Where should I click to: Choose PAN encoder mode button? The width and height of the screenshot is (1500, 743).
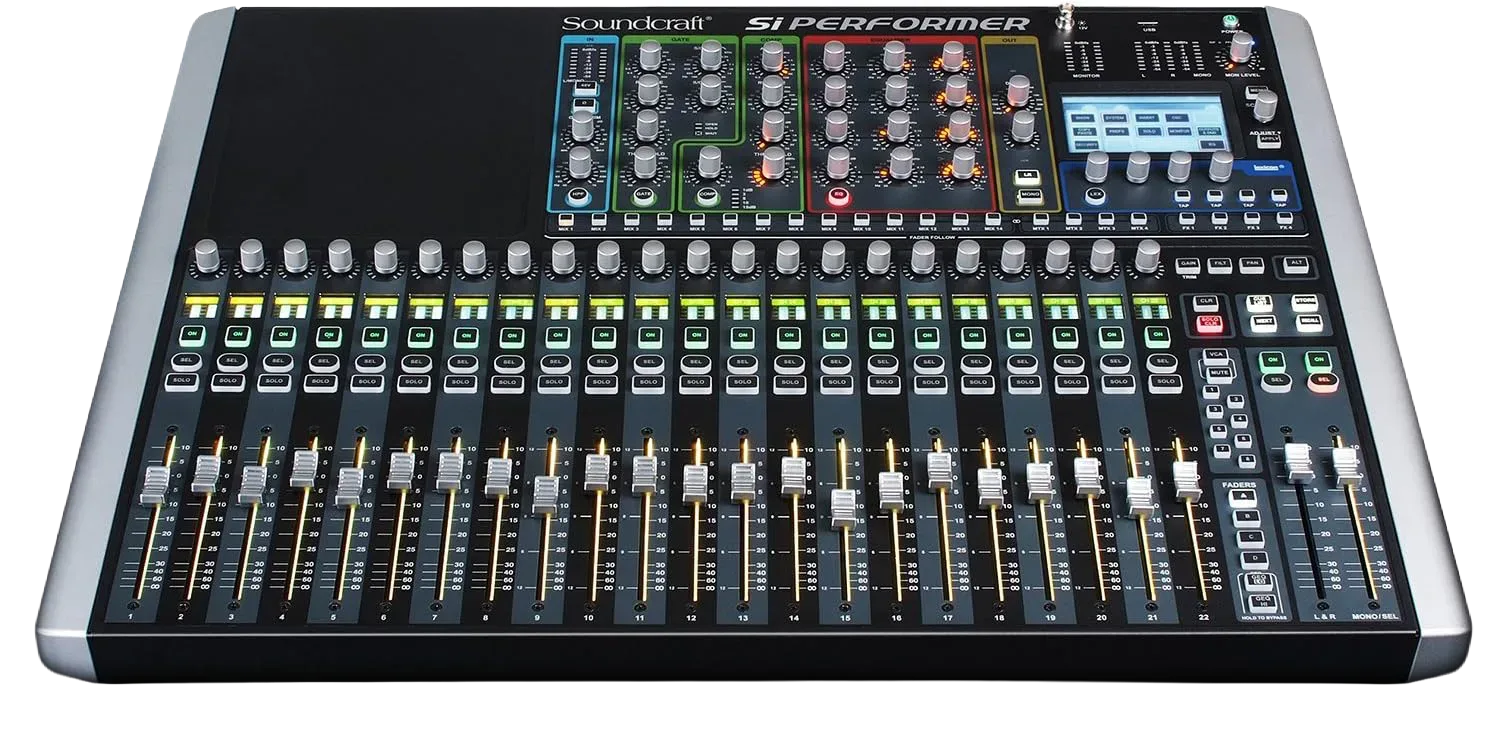(1252, 264)
